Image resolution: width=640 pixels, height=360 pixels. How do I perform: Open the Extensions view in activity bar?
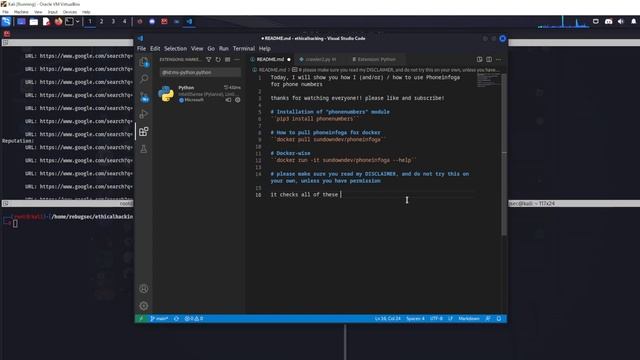pyautogui.click(x=144, y=131)
